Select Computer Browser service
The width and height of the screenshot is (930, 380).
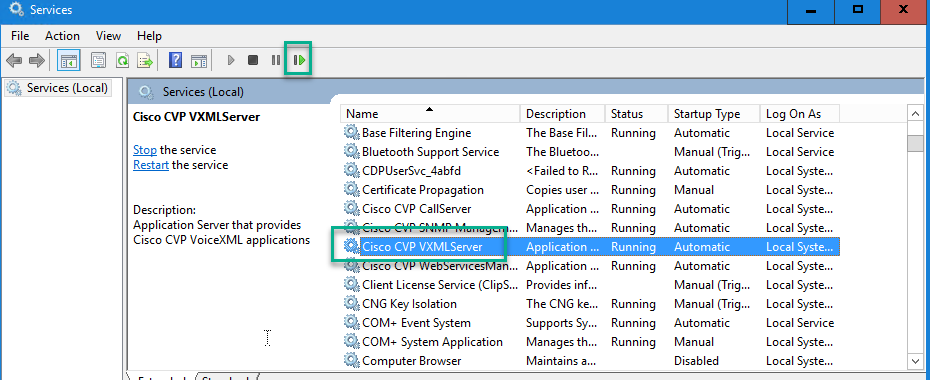point(412,360)
